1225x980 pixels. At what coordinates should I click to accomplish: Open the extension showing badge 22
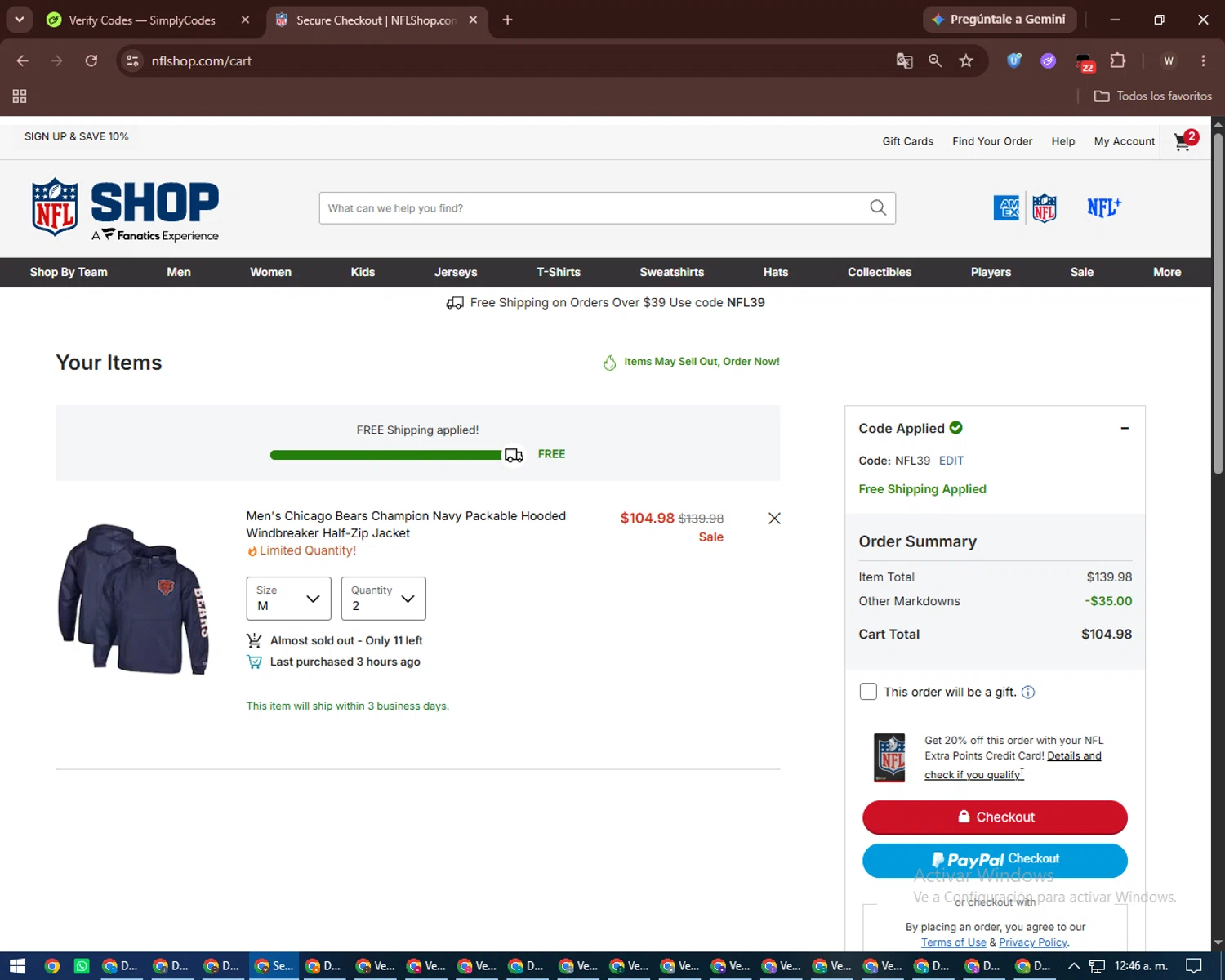(1084, 62)
